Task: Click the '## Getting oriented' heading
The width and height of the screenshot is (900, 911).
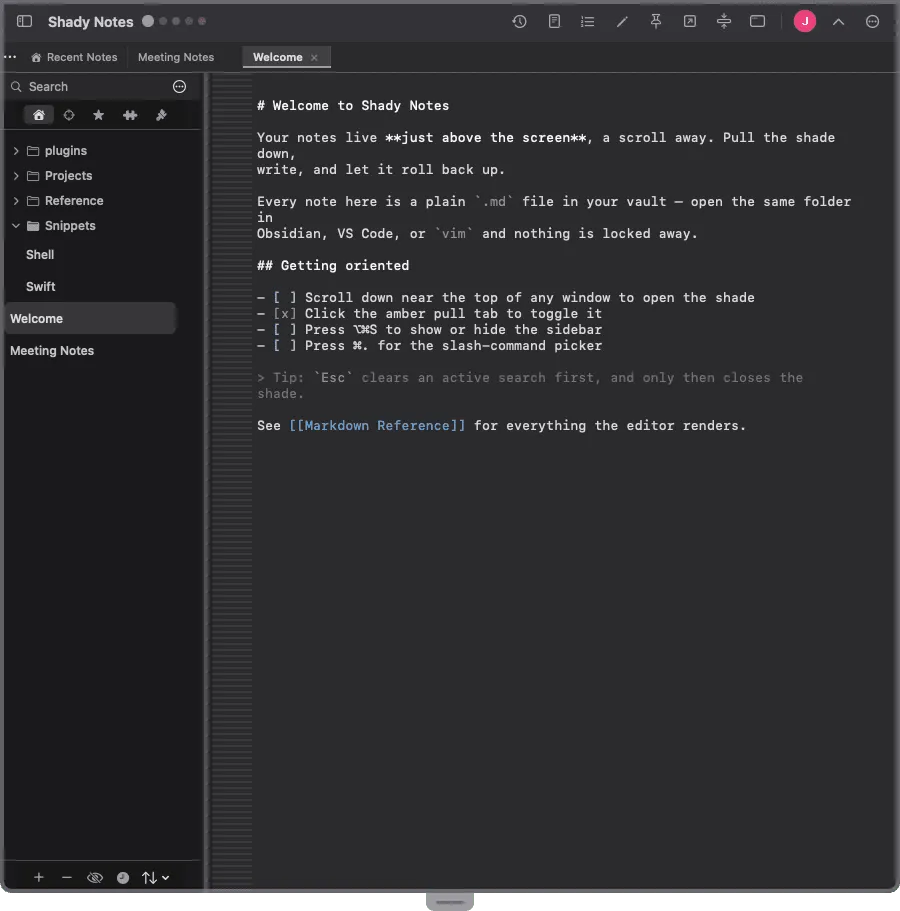Action: [333, 266]
